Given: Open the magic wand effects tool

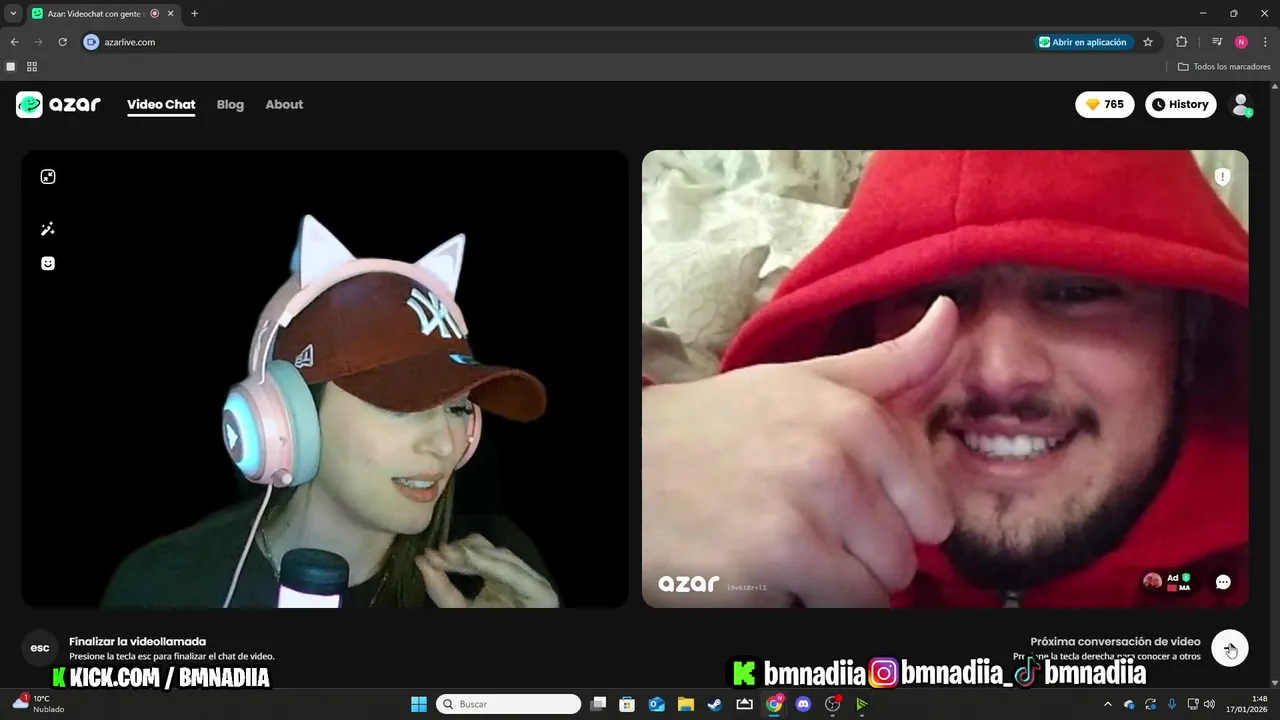Looking at the screenshot, I should pyautogui.click(x=48, y=229).
